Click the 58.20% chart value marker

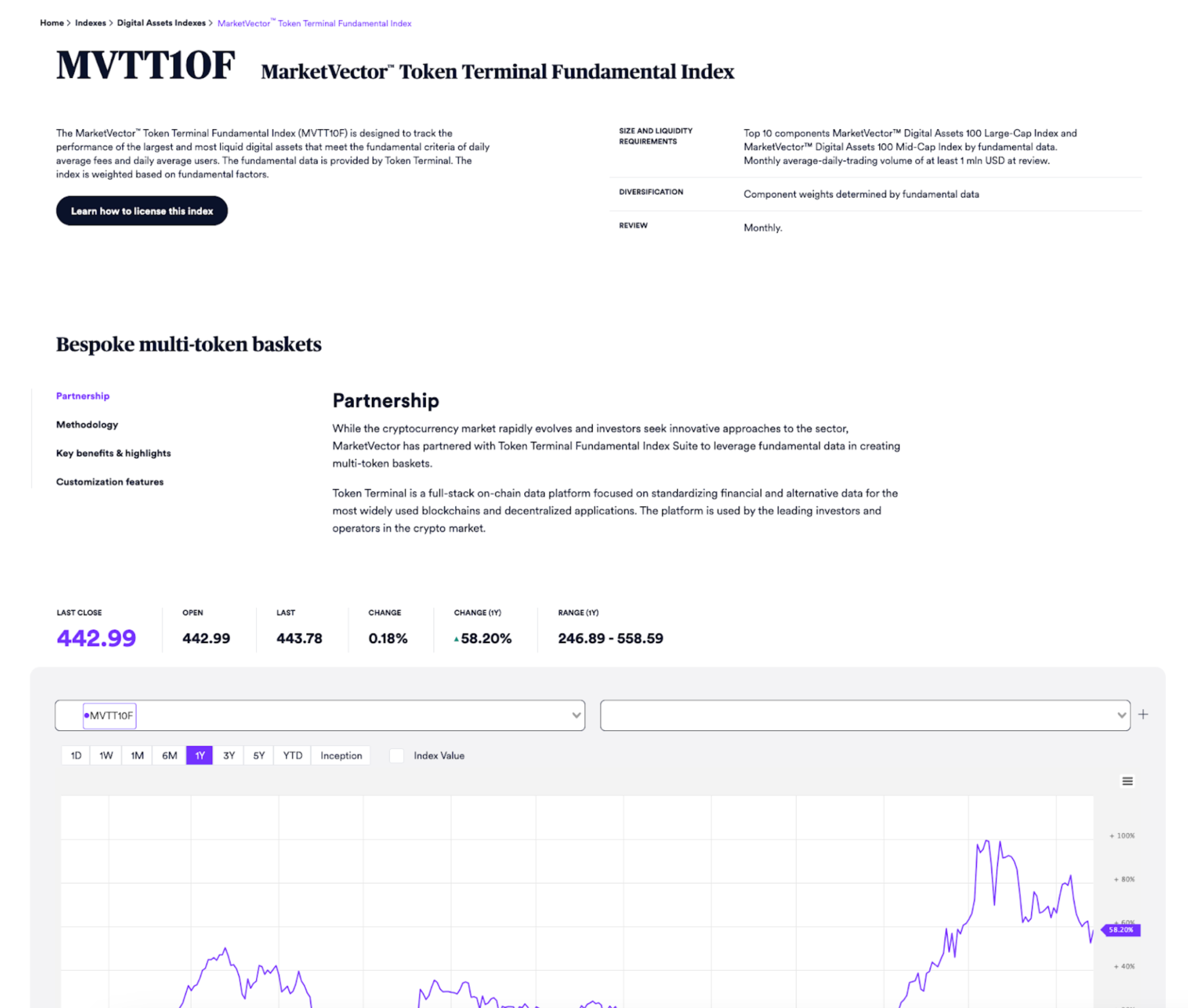click(x=1120, y=929)
